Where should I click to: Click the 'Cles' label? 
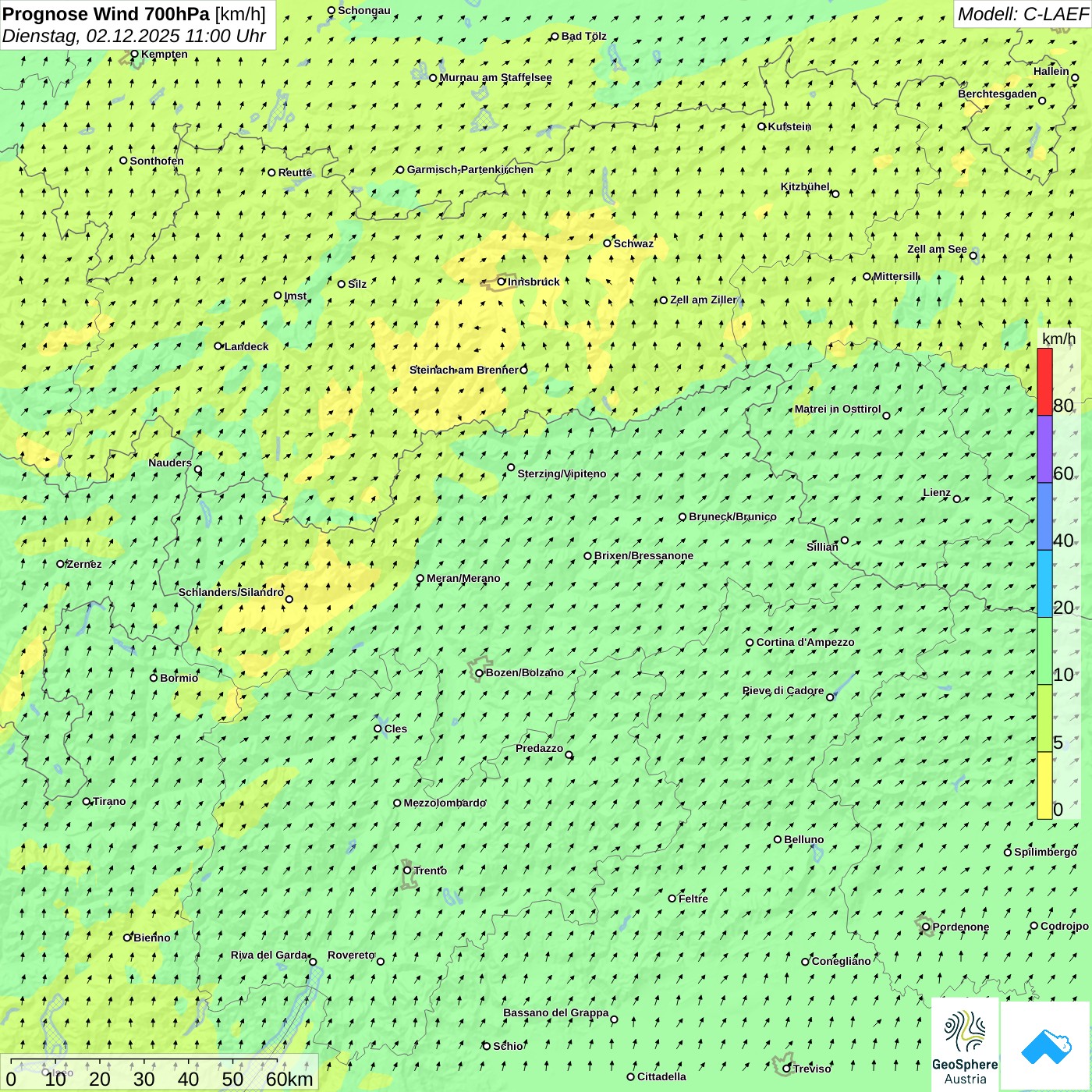click(395, 729)
